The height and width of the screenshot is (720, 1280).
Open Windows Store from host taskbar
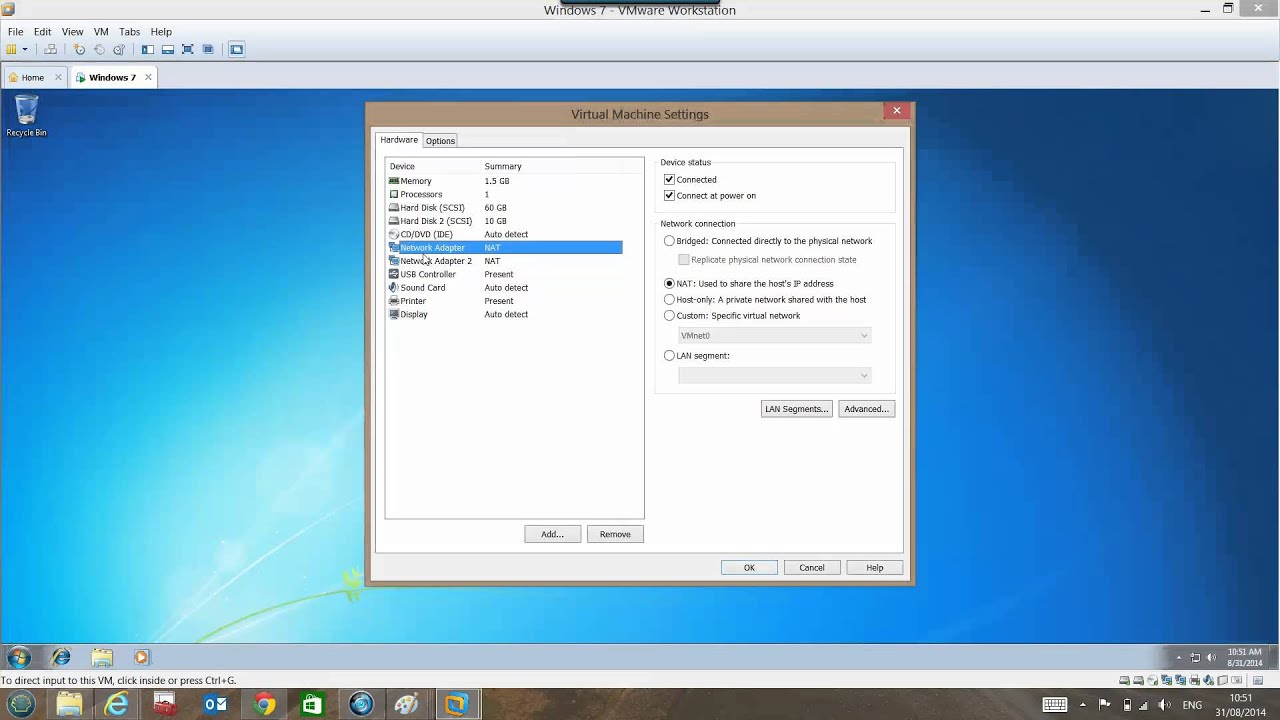312,705
